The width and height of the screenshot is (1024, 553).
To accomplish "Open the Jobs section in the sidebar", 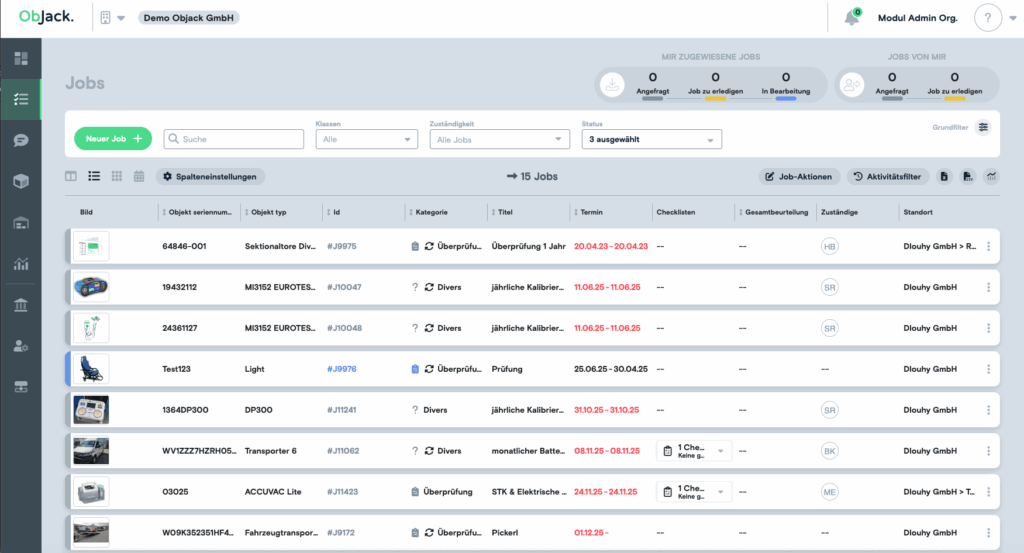I will (x=20, y=99).
